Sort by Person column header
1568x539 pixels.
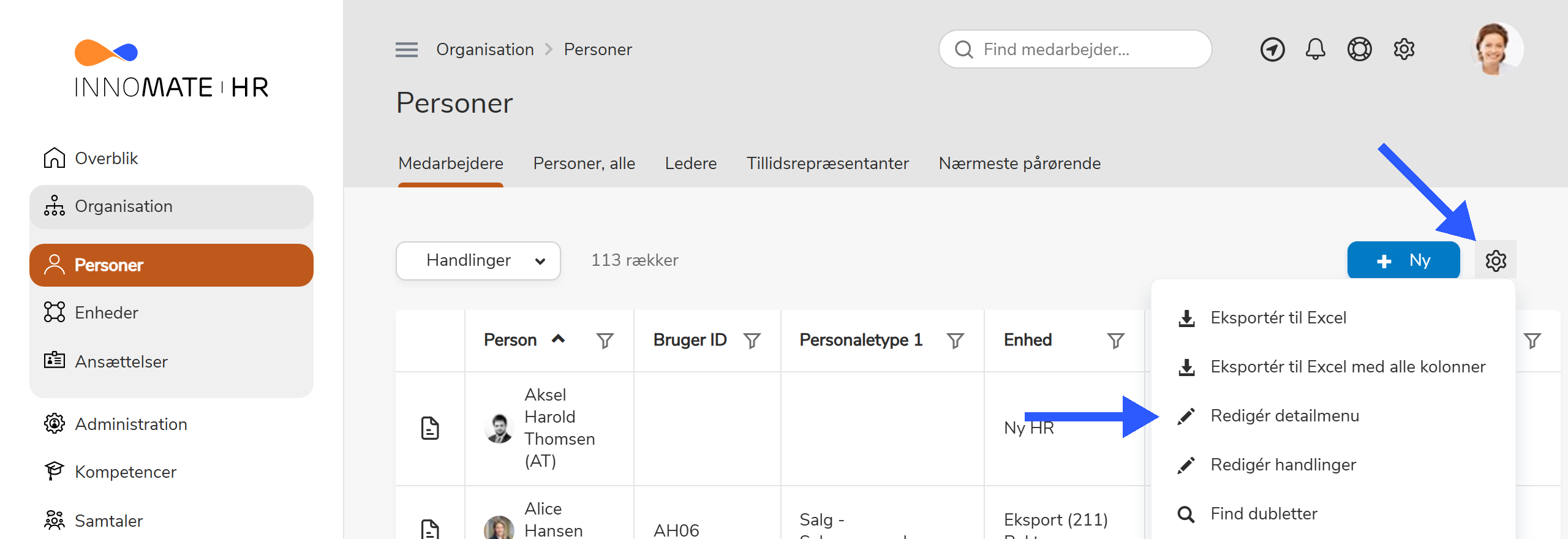tap(510, 340)
